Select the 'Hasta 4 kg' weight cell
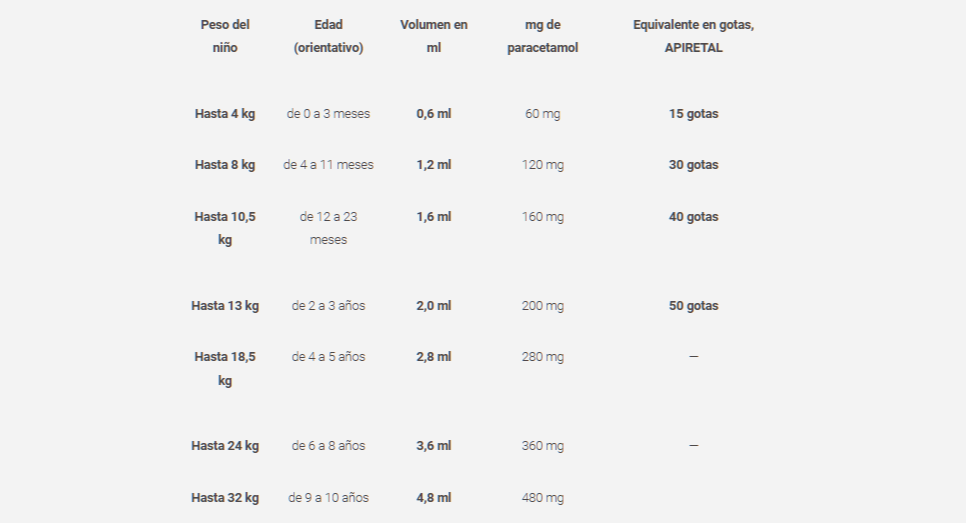 click(225, 114)
